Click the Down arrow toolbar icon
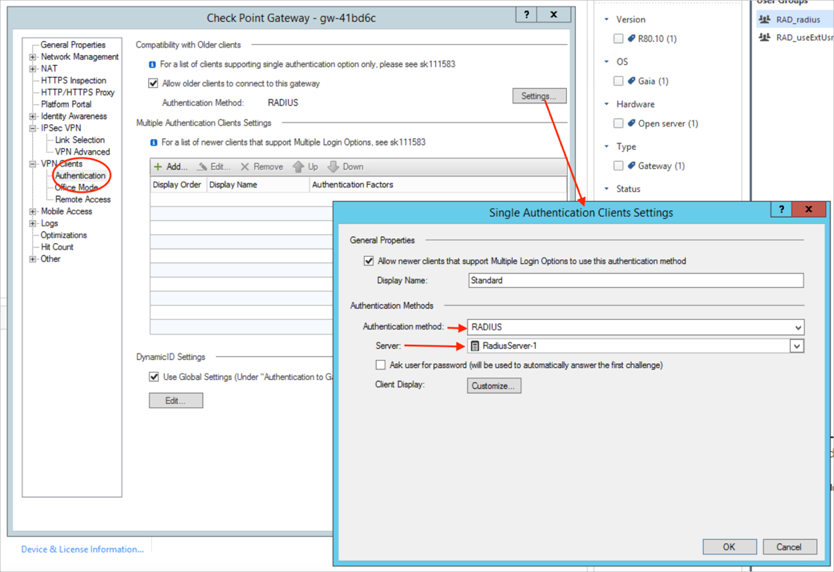The height and width of the screenshot is (572, 834). [334, 167]
